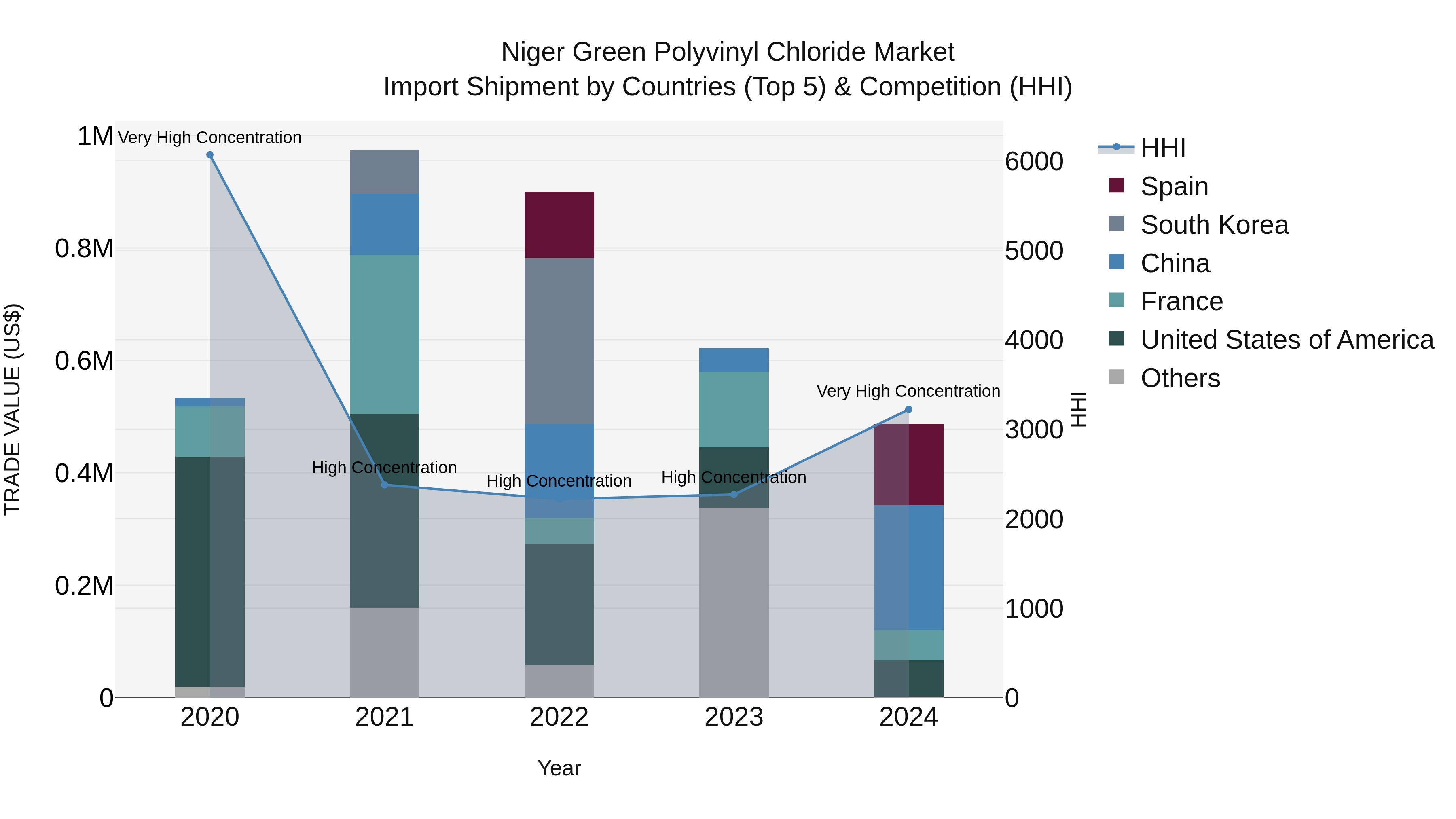Click the 'High Concentration' label at 2023
Image resolution: width=1456 pixels, height=819 pixels.
734,477
